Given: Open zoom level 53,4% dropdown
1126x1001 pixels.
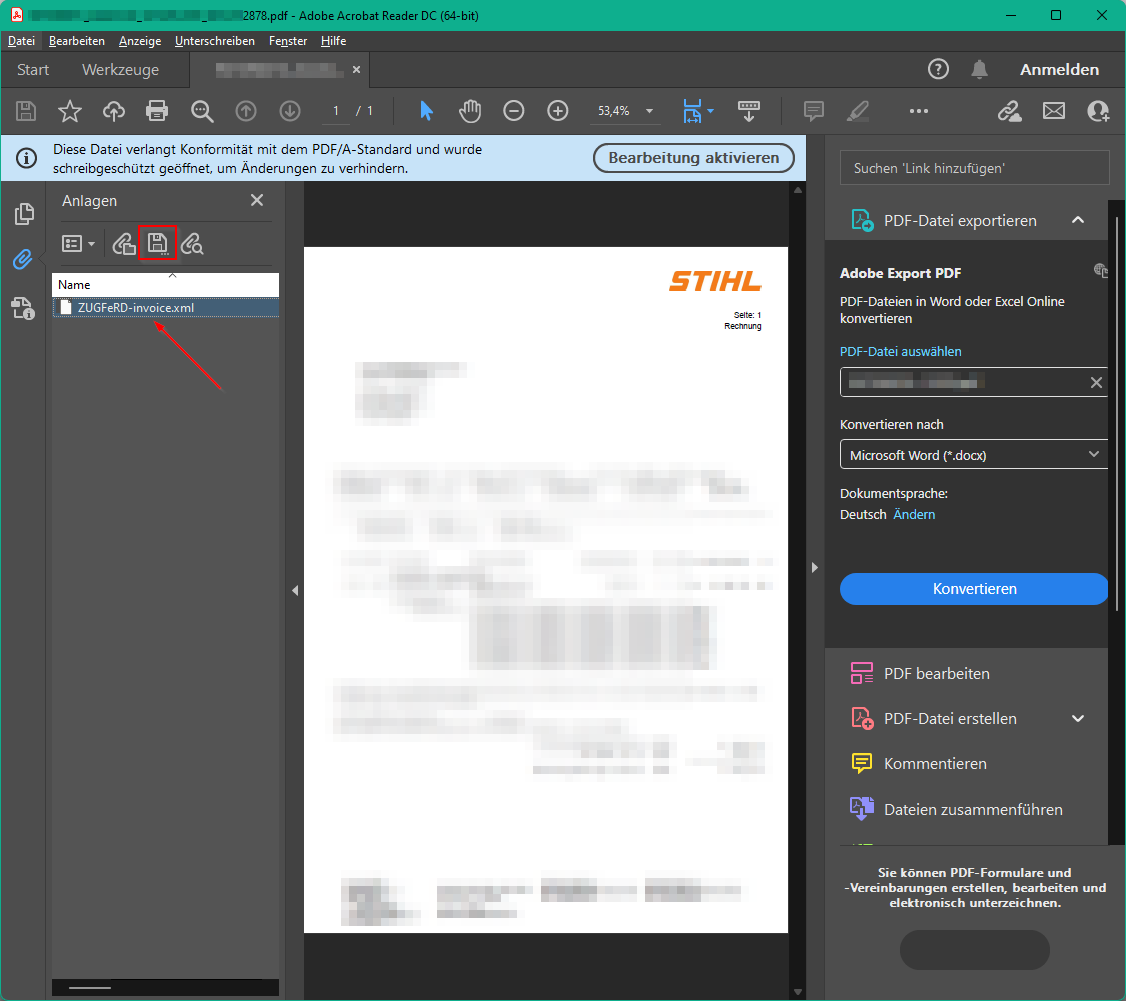Looking at the screenshot, I should (649, 111).
